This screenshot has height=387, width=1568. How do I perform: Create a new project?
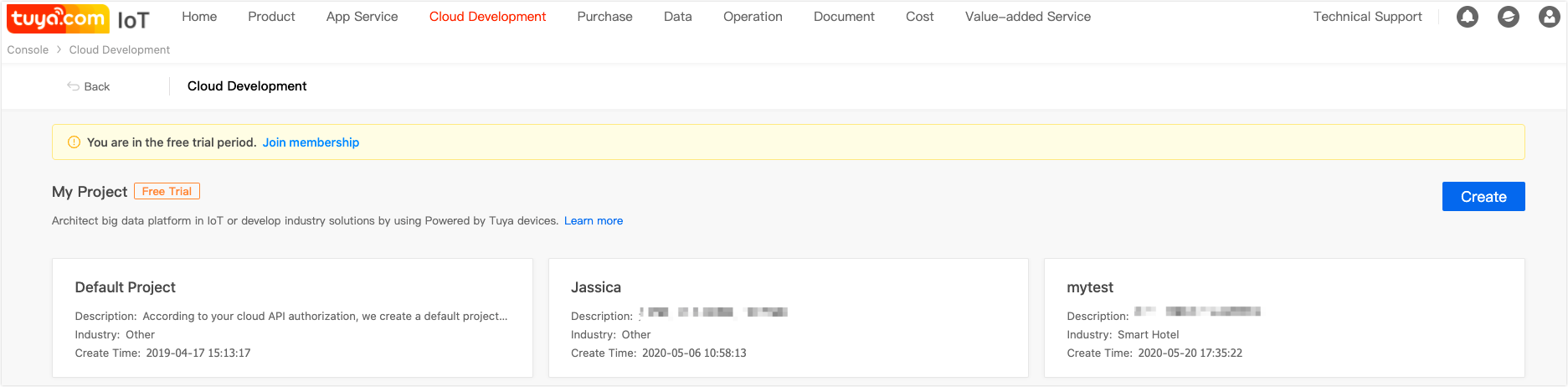pyautogui.click(x=1483, y=197)
